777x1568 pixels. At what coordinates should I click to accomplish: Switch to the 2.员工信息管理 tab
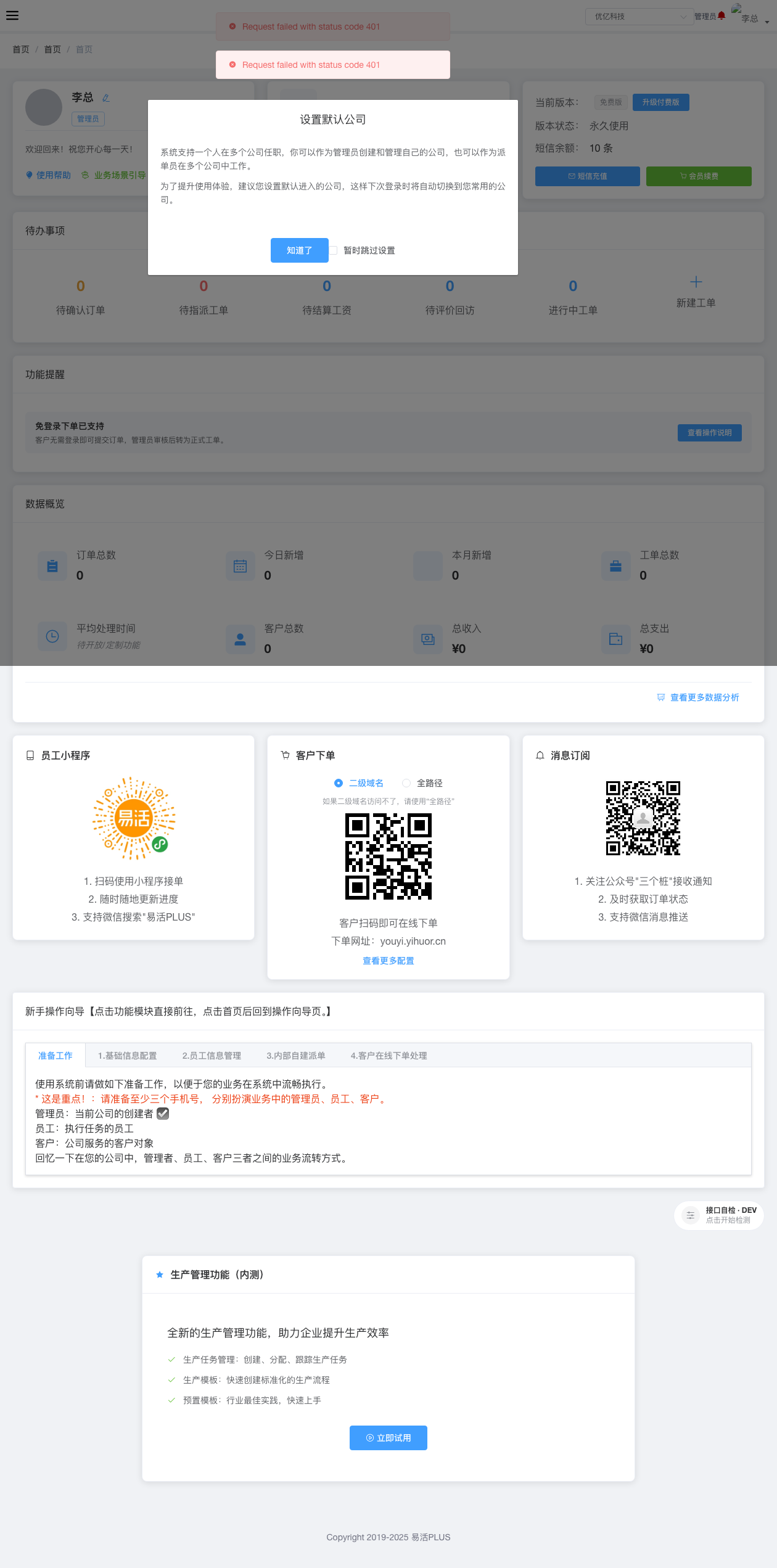coord(212,1056)
